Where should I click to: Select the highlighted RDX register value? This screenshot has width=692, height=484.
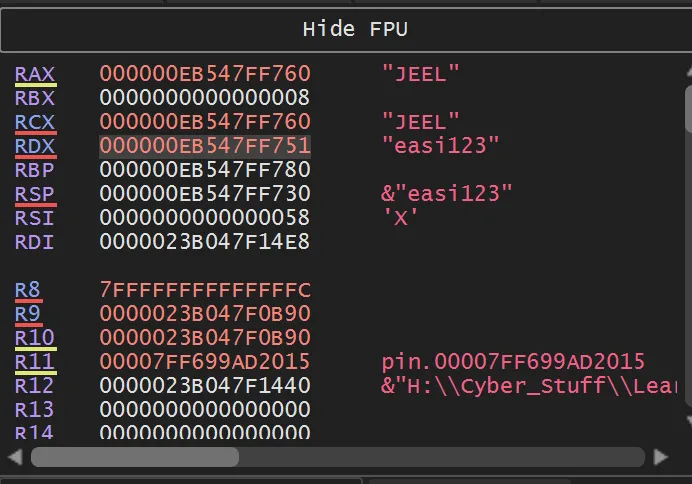[205, 146]
